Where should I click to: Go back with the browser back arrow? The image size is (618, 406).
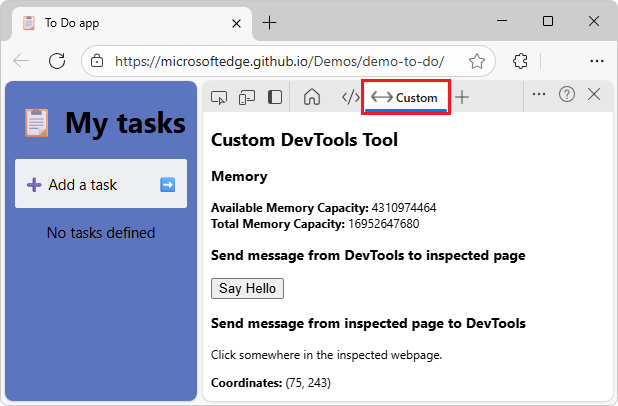coord(20,61)
